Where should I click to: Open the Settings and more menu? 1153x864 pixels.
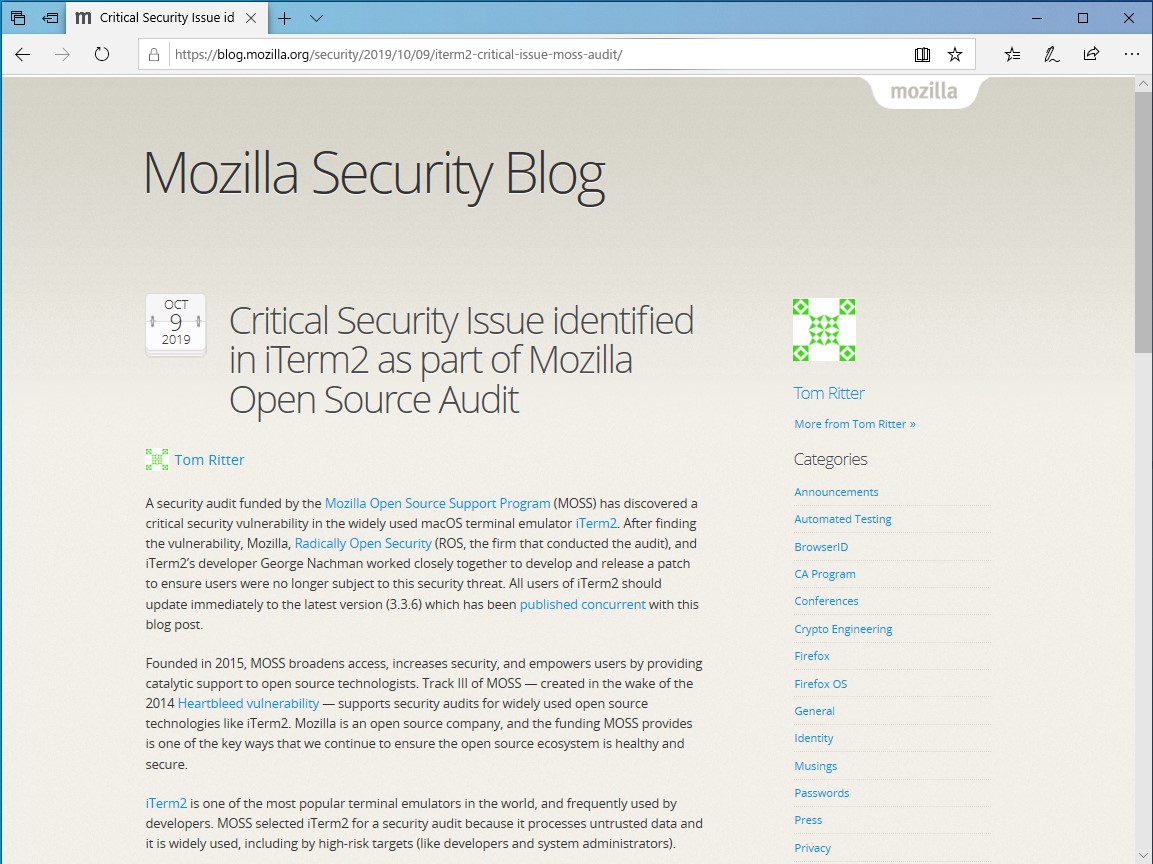coord(1131,54)
